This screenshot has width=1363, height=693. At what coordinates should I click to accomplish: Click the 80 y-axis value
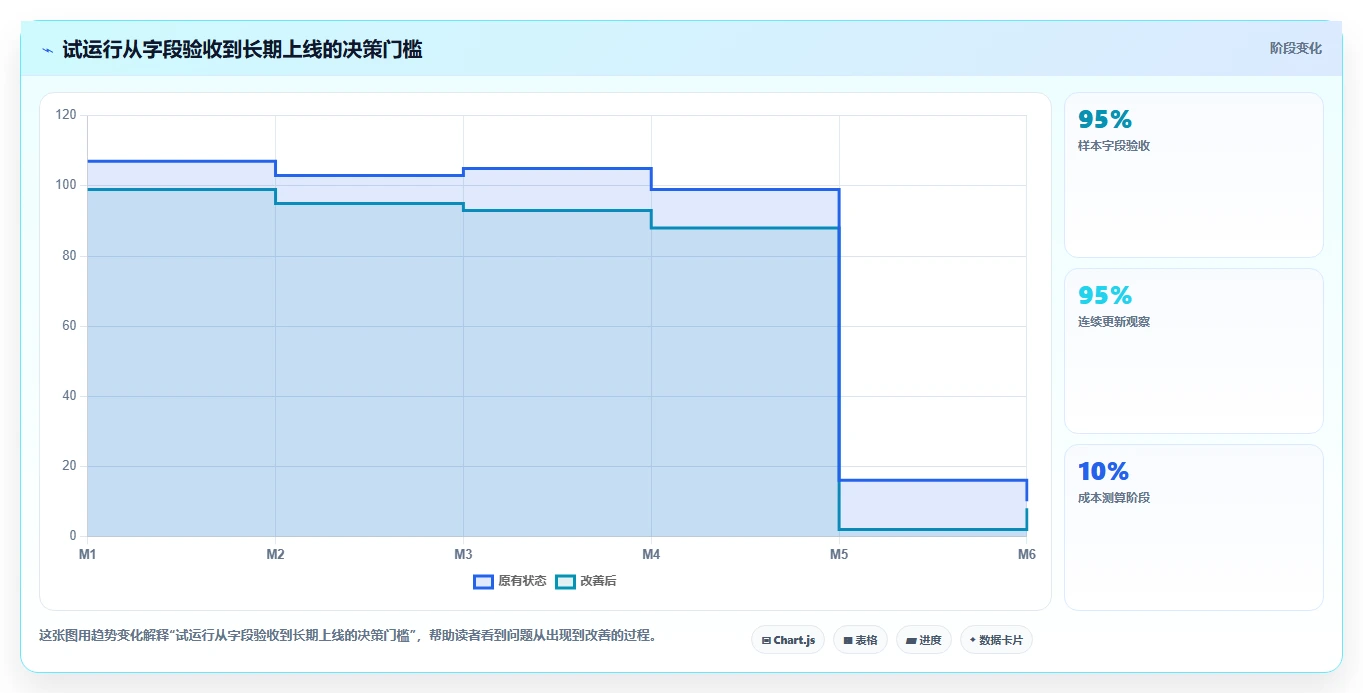pos(69,256)
